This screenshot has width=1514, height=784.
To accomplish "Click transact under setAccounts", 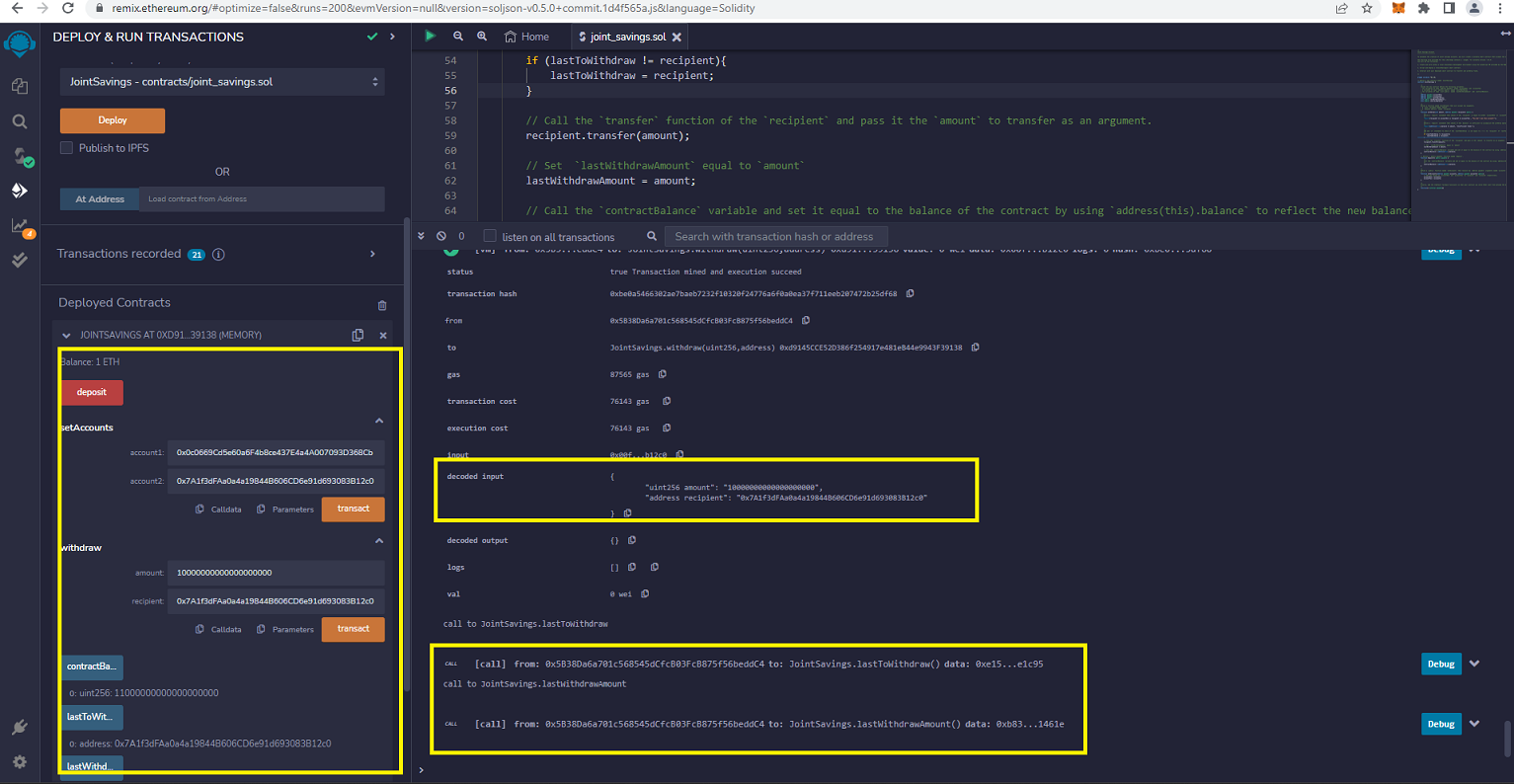I will [354, 509].
